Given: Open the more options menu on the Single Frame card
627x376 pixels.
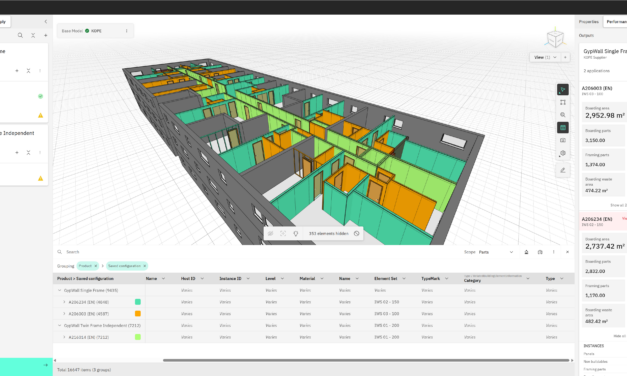Looking at the screenshot, I should 40,71.
